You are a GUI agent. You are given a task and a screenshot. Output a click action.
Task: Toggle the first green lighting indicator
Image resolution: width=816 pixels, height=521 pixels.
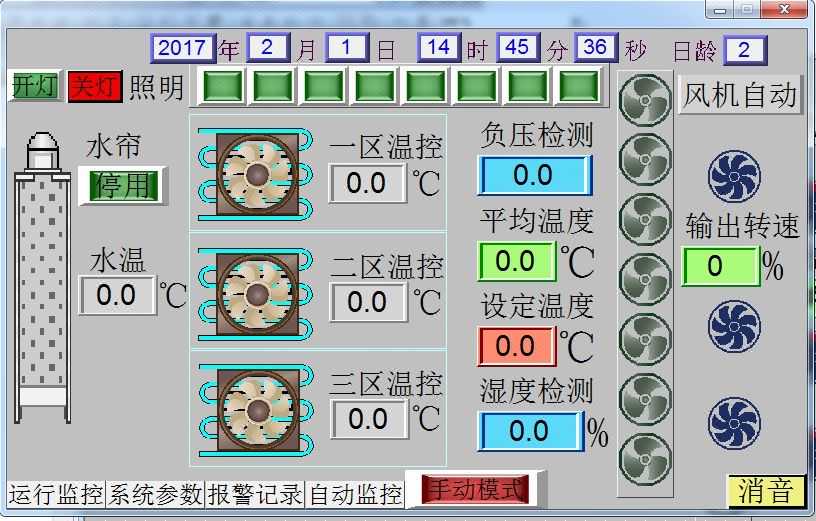(x=223, y=86)
